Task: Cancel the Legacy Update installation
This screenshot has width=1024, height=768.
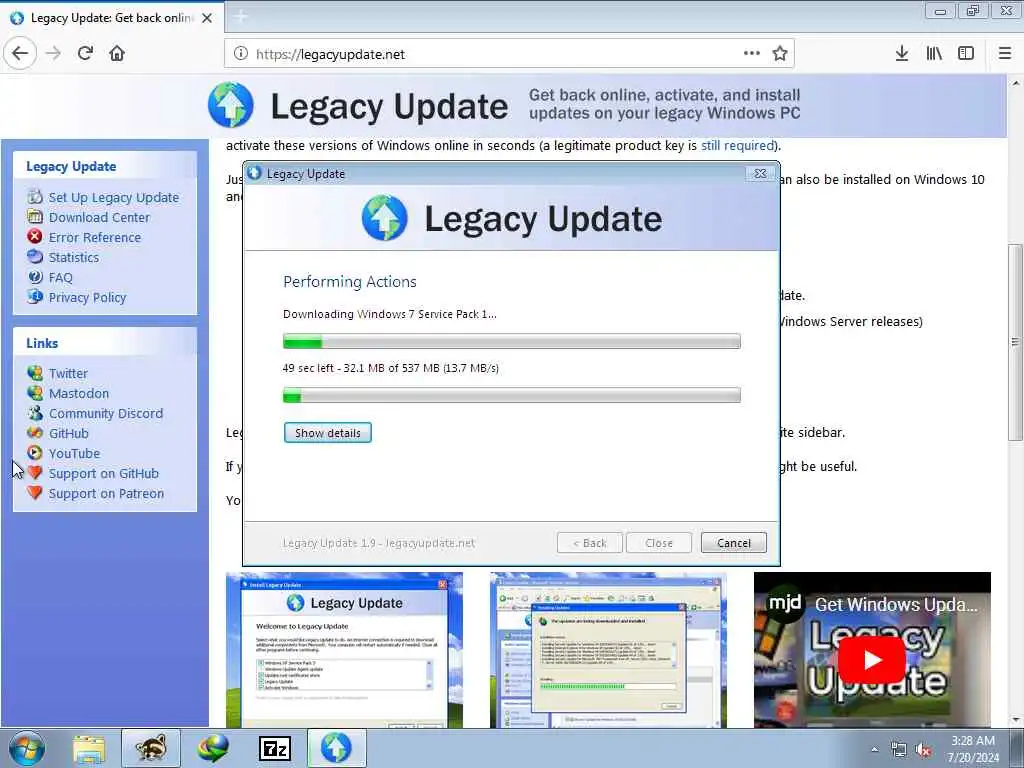Action: click(x=733, y=543)
